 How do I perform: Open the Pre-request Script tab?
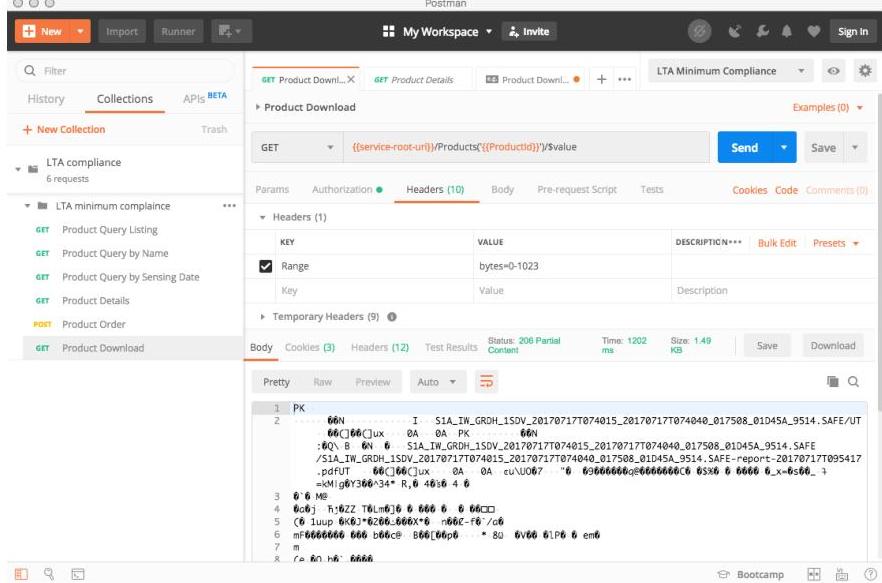point(577,190)
